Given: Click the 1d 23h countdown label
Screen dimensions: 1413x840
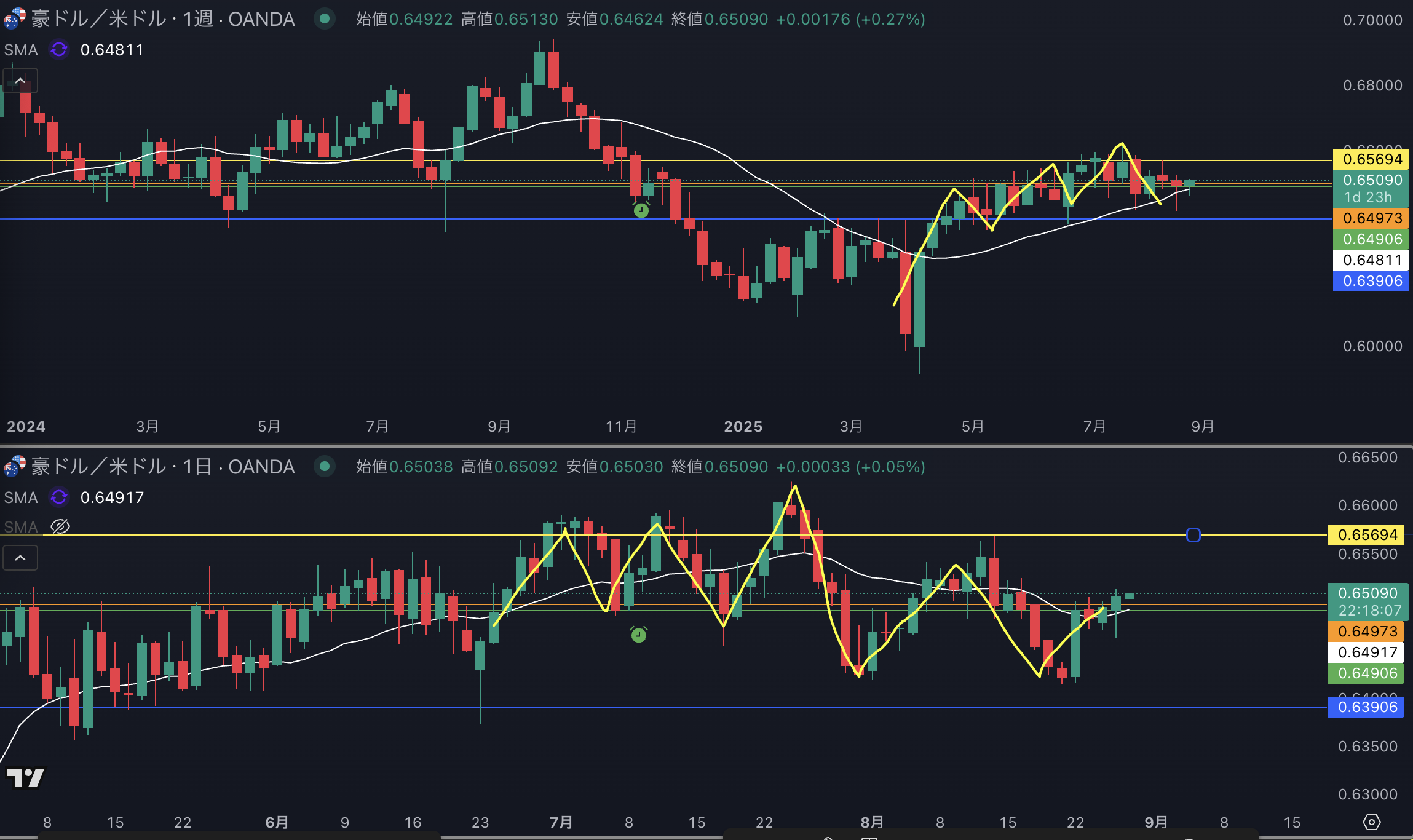Looking at the screenshot, I should [x=1368, y=197].
